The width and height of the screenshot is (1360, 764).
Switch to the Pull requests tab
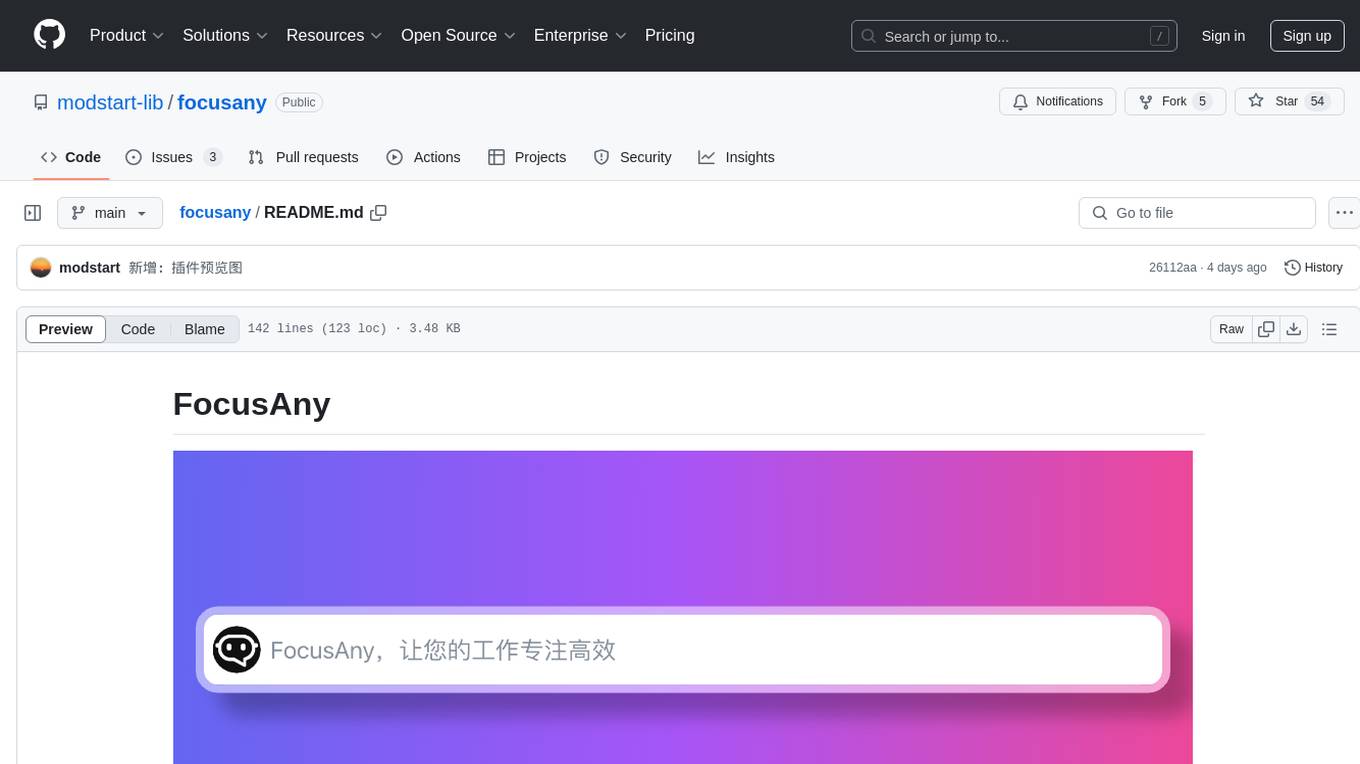303,157
